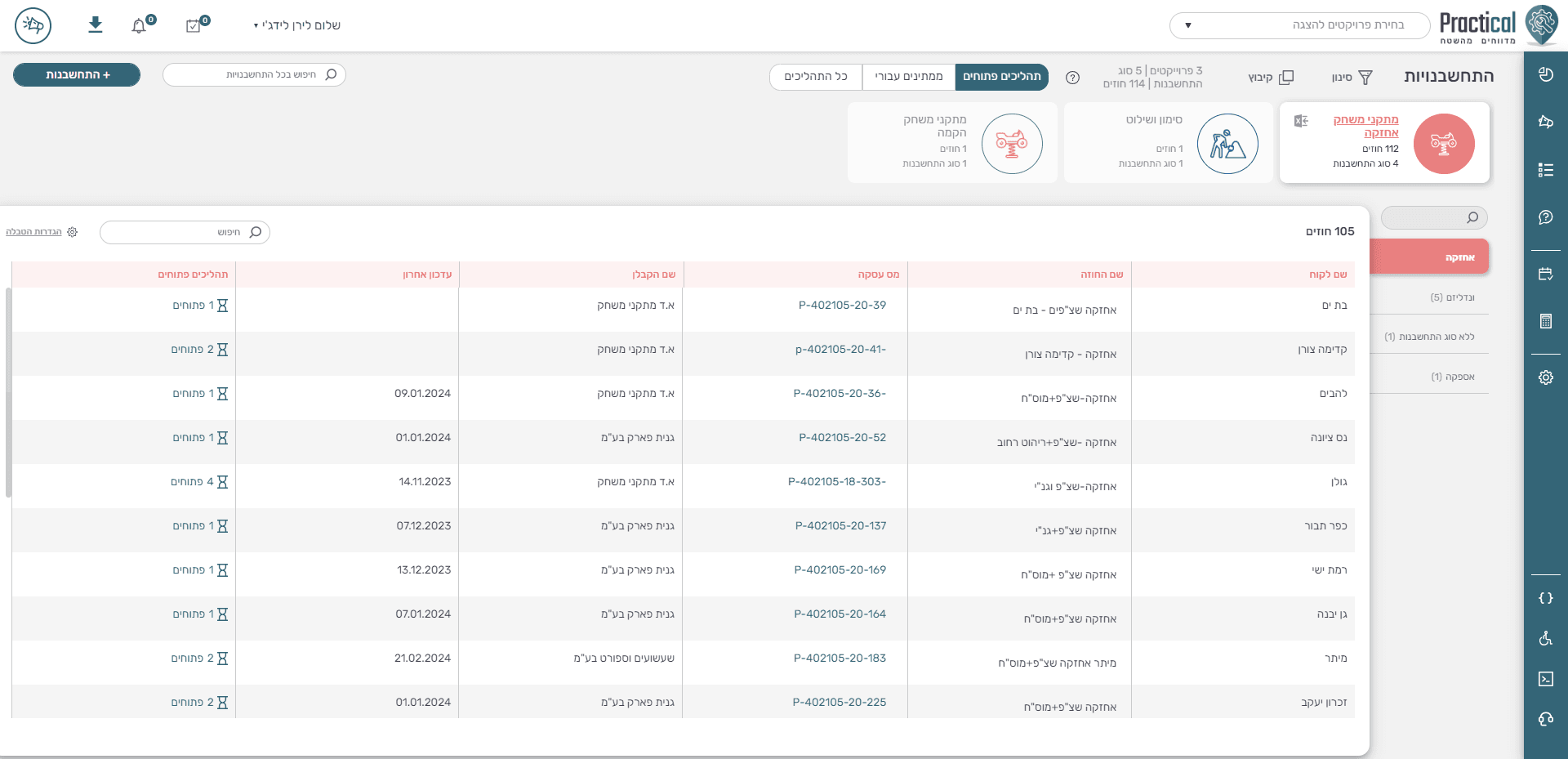Screen dimensions: 1568x759
Task: Click customer name רמת ישי
Action: [x=1330, y=570]
